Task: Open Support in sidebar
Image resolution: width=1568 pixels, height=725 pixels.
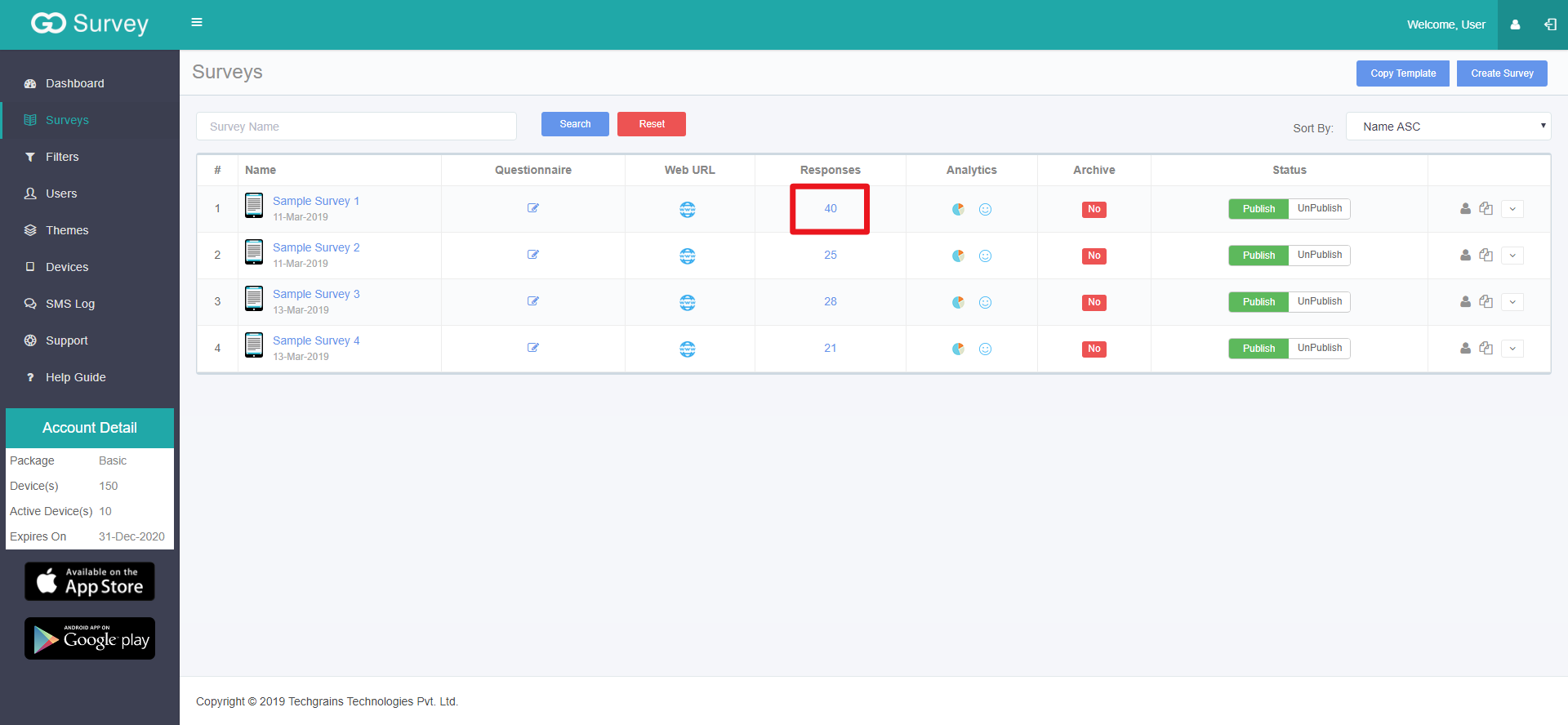Action: click(x=90, y=340)
